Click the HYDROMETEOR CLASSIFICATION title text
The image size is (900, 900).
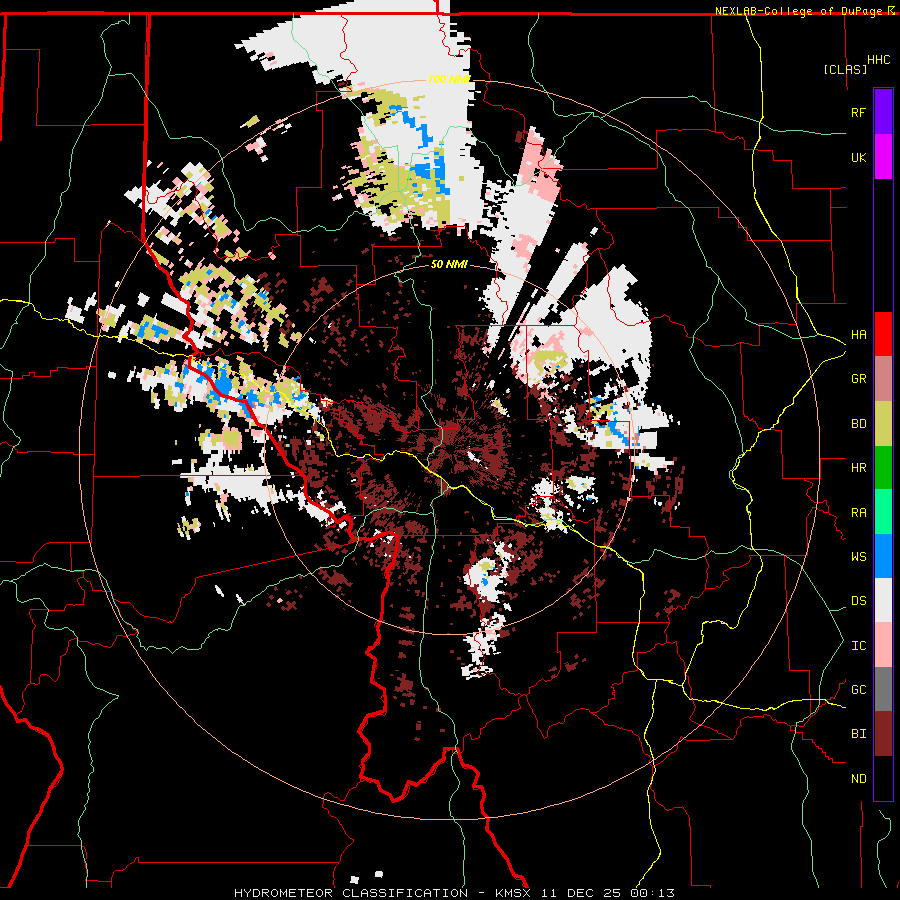tap(351, 893)
